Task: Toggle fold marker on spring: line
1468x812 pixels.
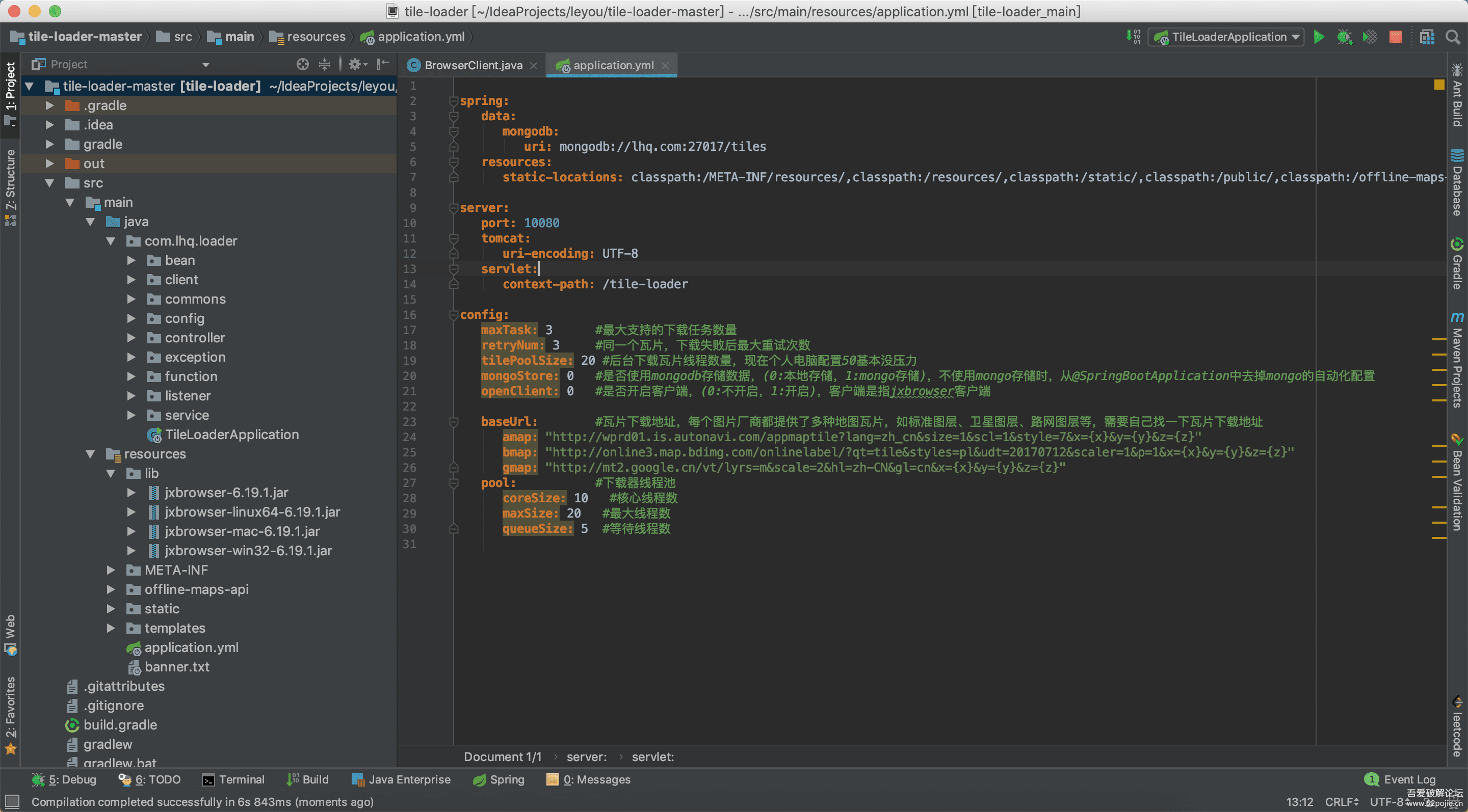Action: 454,101
